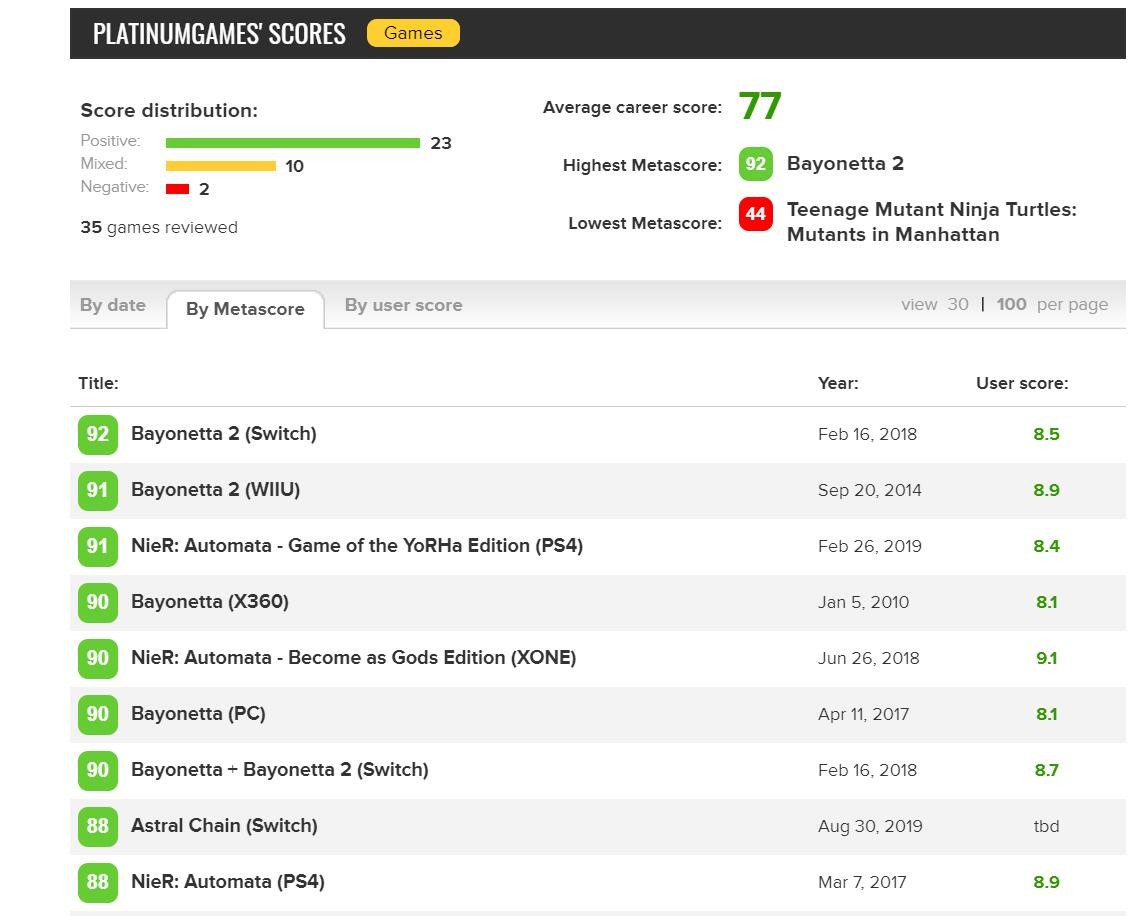
Task: Open the Bayonetta 2 highest Metascore link
Action: click(x=845, y=164)
